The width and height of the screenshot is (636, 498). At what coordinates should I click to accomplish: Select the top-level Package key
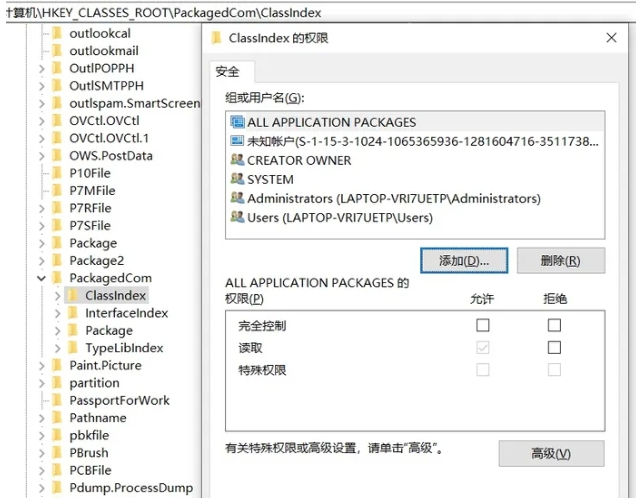coord(93,243)
